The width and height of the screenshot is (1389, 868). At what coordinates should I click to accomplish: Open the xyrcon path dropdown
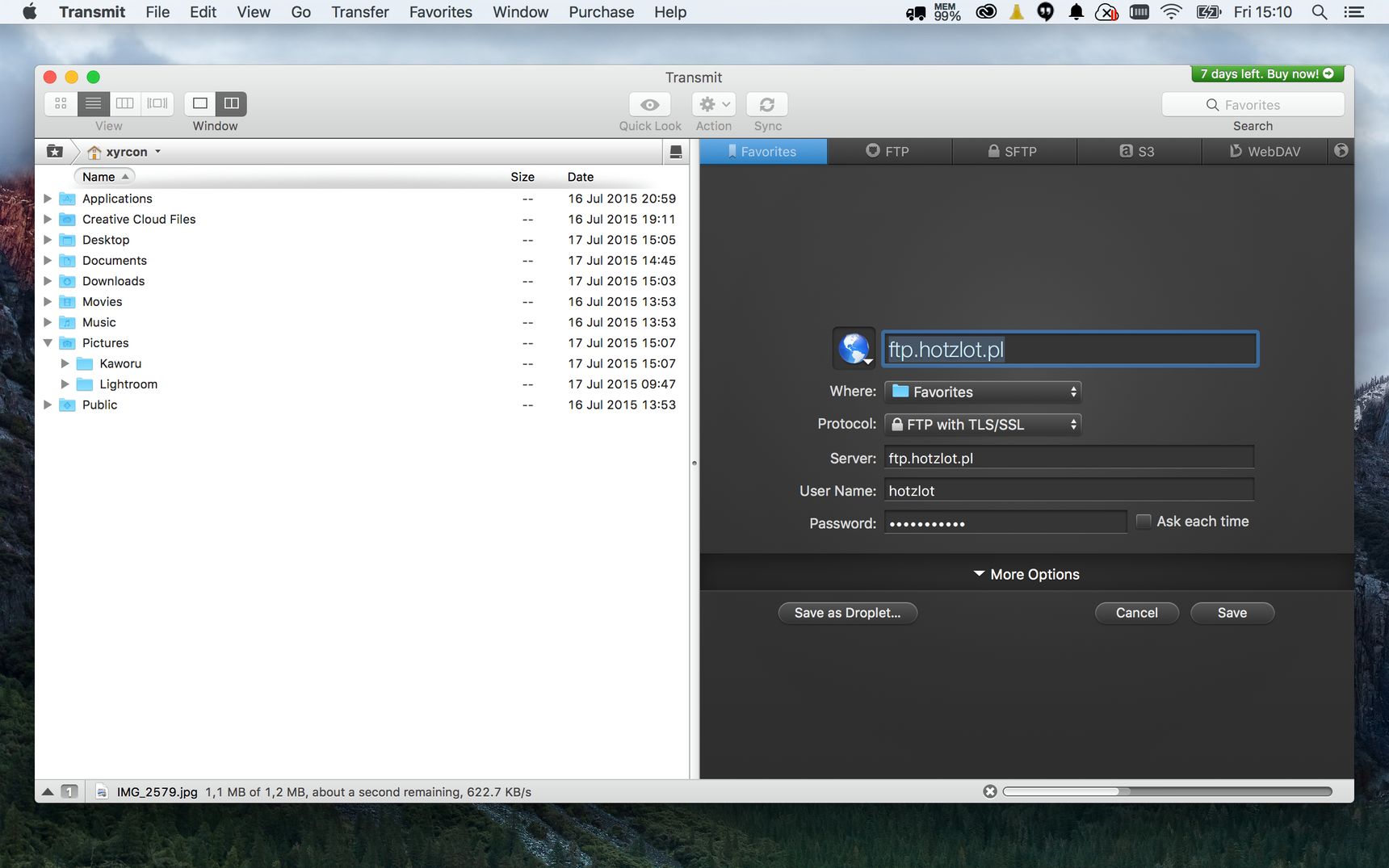click(x=124, y=152)
